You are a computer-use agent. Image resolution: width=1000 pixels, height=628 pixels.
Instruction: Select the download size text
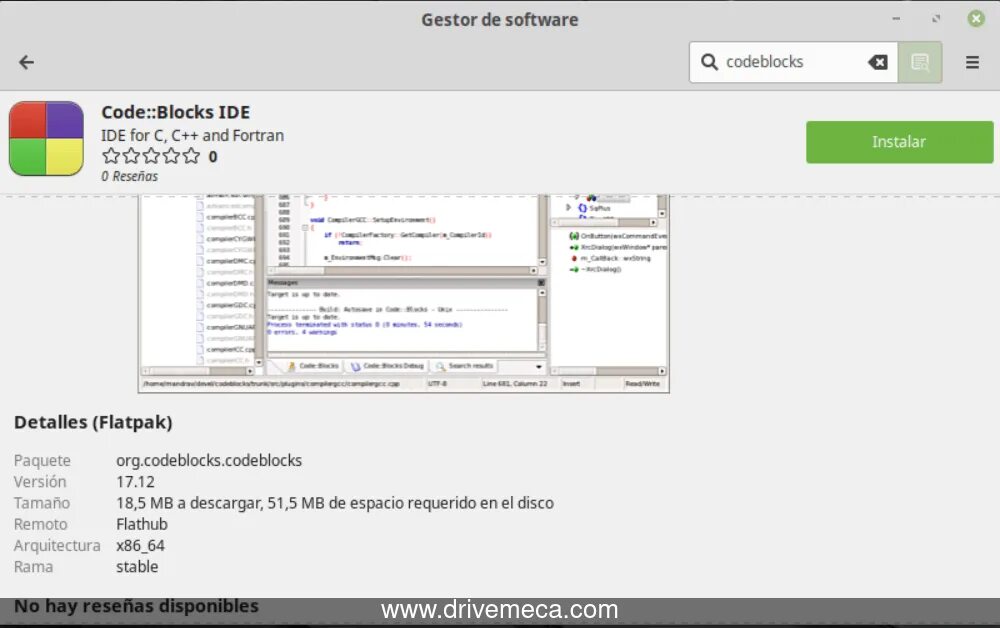coord(335,503)
